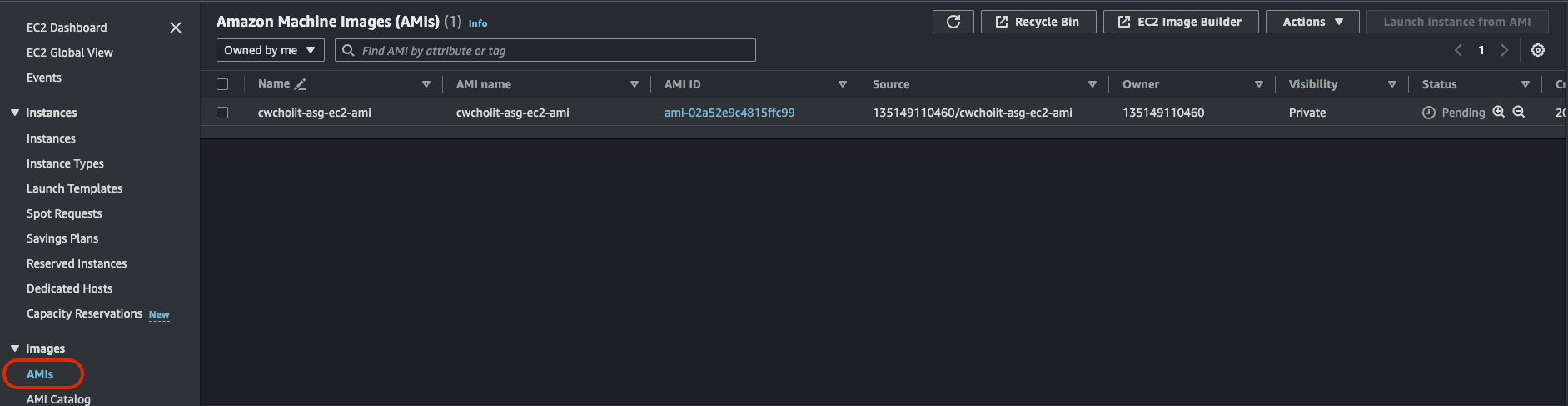Image resolution: width=1568 pixels, height=406 pixels.
Task: Open AMI ID ami-02a52e9c4815ffc99 link
Action: click(729, 113)
